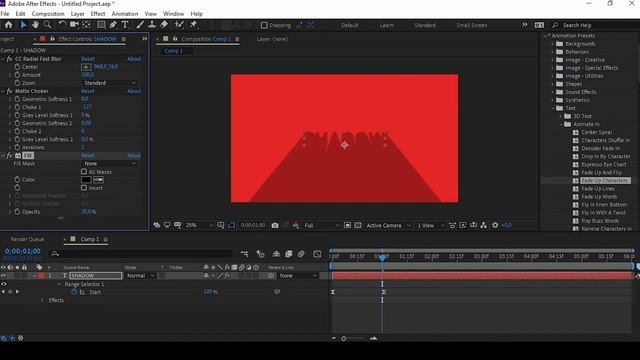Hide the SHADOW layer with its eye icon
640x360 pixels.
[4, 276]
